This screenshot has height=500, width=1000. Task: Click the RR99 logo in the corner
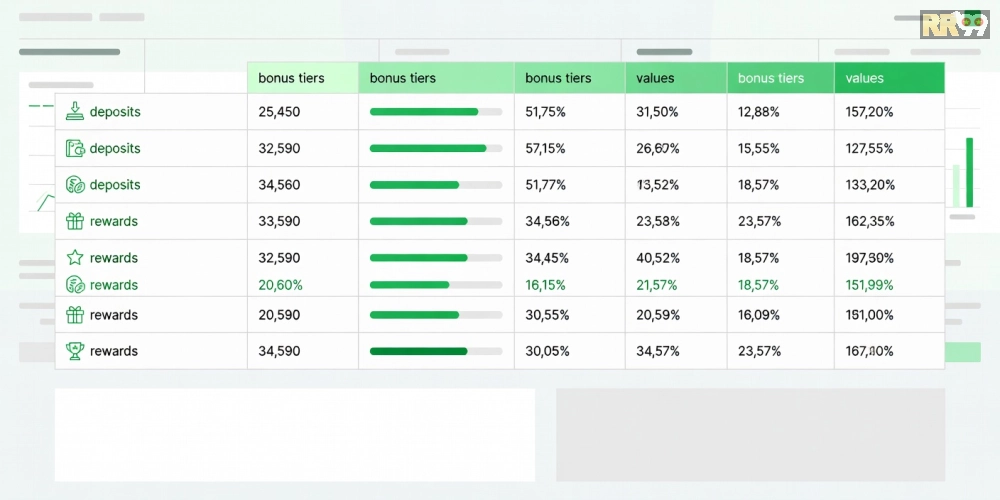(x=954, y=24)
